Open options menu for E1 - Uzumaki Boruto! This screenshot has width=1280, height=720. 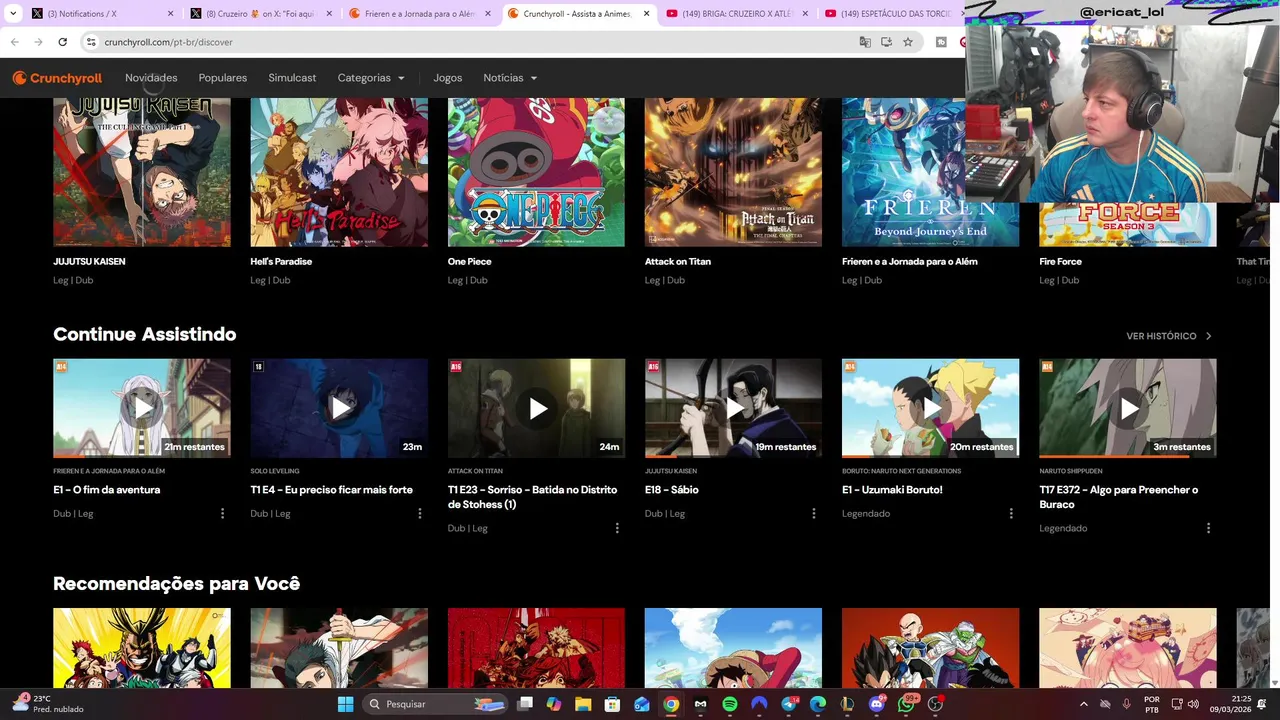click(1011, 513)
